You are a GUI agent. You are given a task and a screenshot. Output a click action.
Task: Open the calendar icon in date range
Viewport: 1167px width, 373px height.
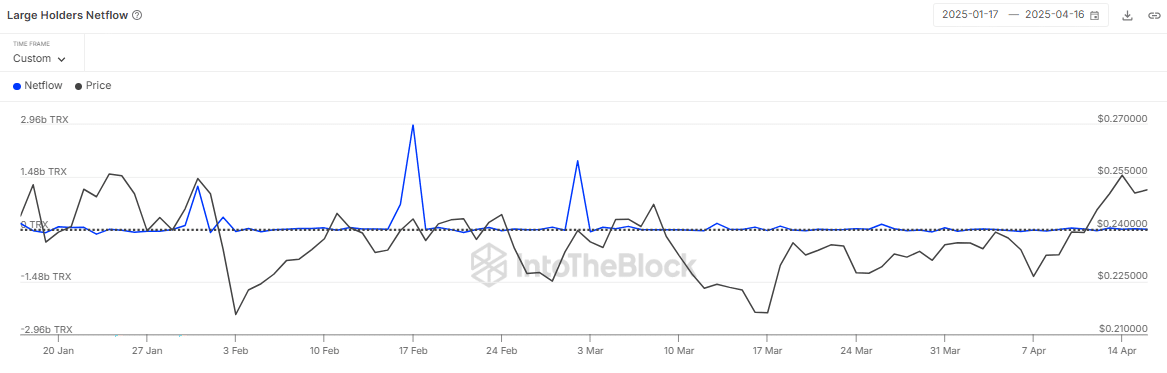point(1094,16)
